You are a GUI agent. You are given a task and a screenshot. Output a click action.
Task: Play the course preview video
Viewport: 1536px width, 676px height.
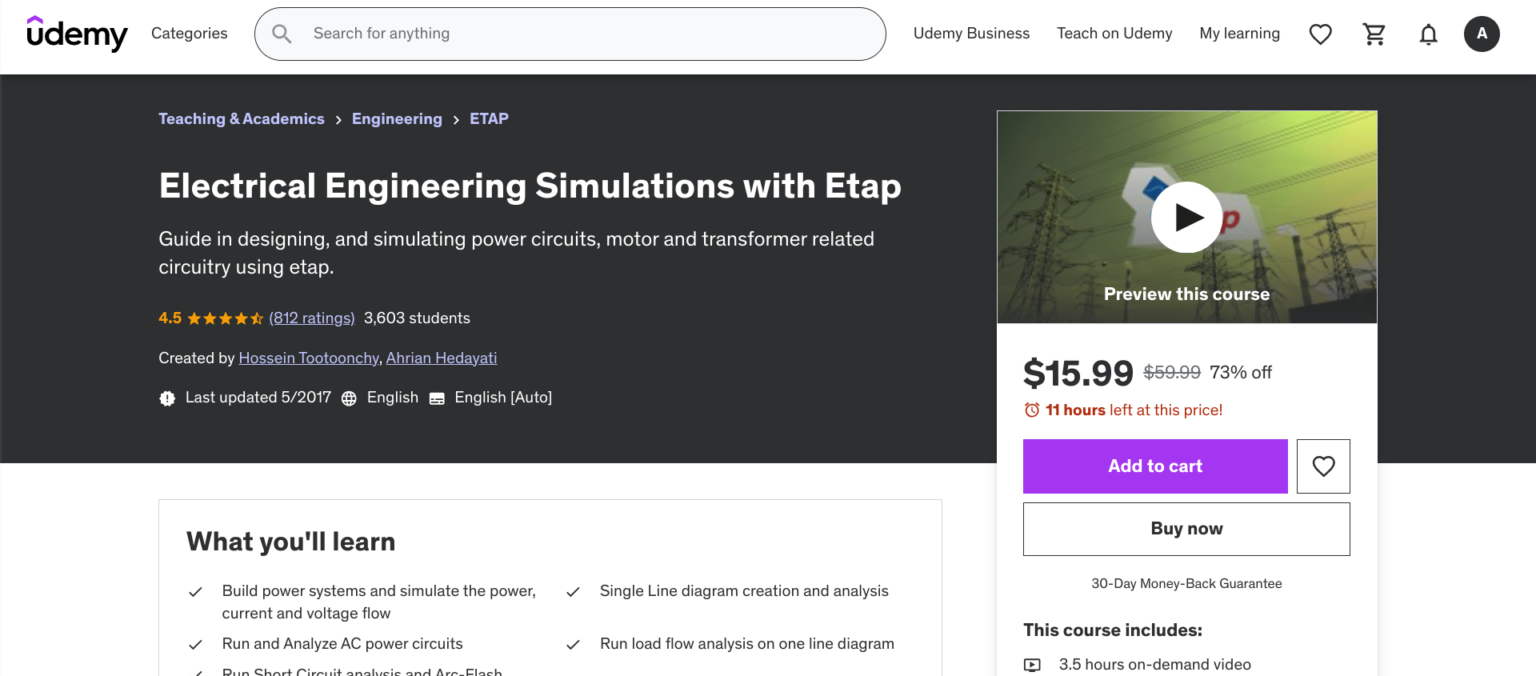coord(1186,217)
